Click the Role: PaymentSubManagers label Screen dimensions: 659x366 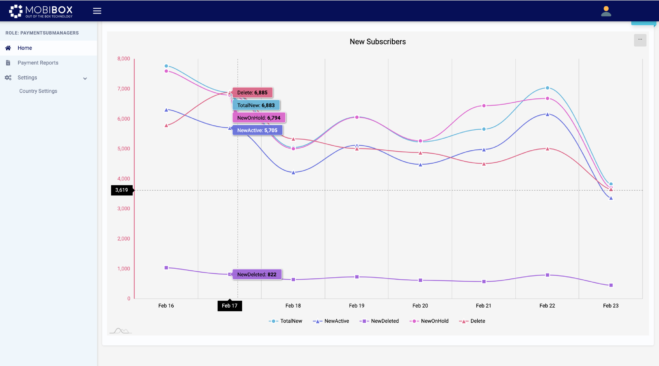click(42, 33)
